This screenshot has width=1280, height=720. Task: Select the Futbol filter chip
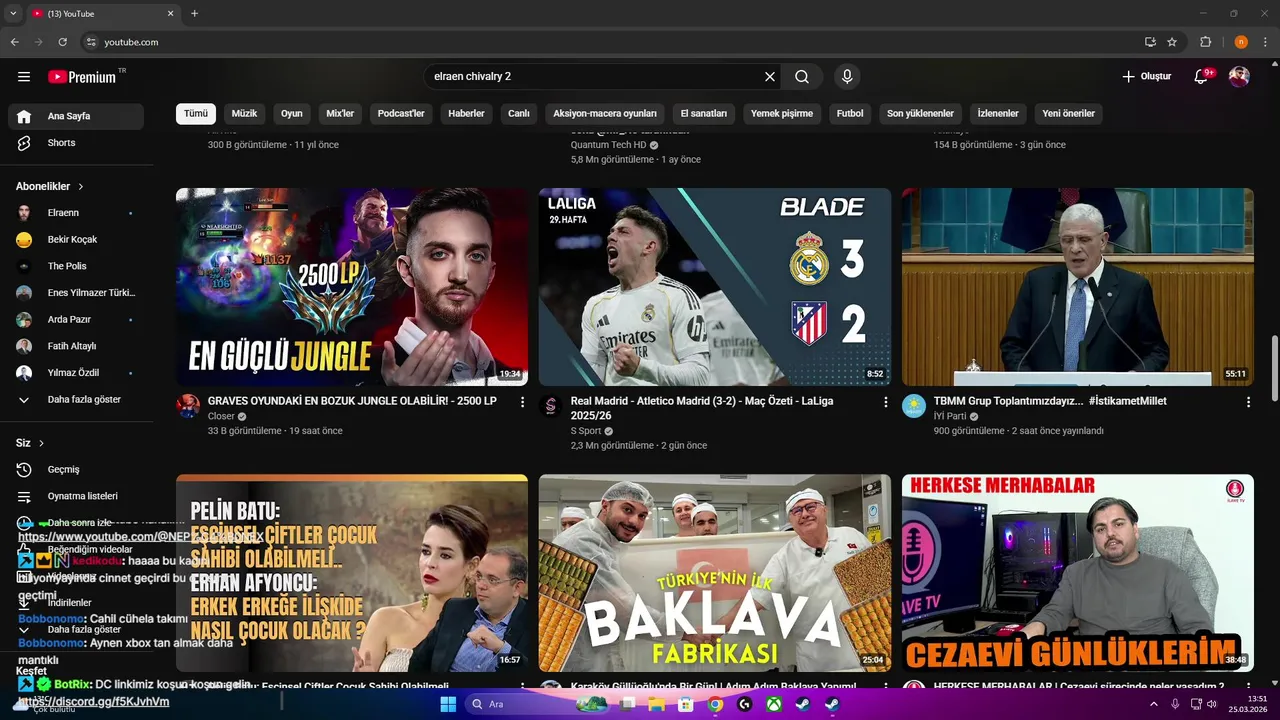point(850,113)
